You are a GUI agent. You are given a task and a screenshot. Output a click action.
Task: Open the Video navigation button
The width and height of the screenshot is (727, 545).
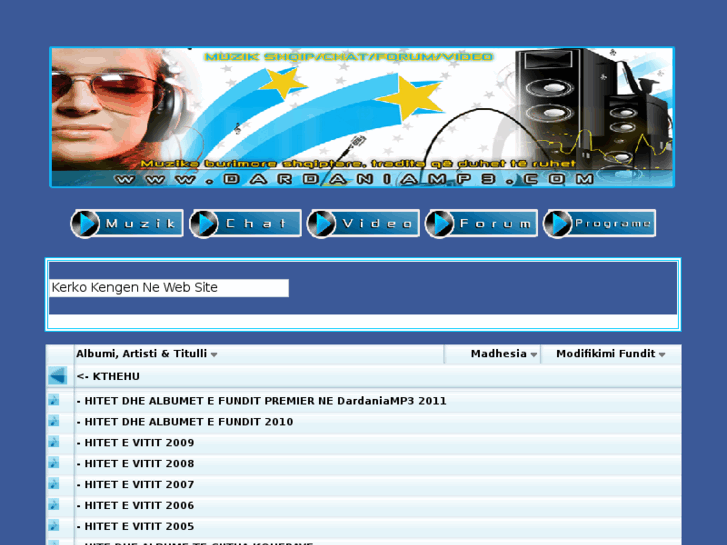pyautogui.click(x=363, y=224)
